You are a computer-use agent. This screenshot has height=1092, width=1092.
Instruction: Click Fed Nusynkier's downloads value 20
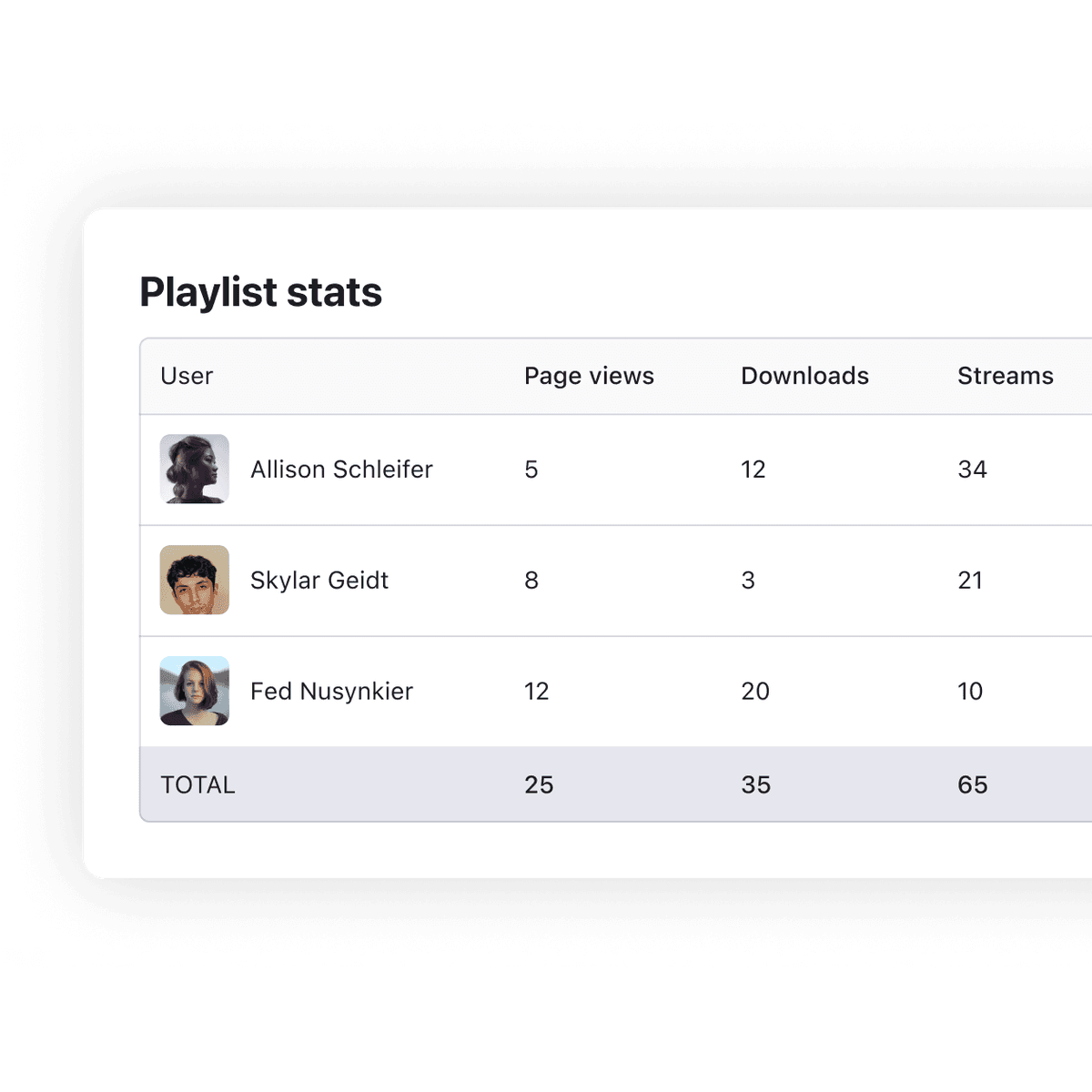point(755,692)
